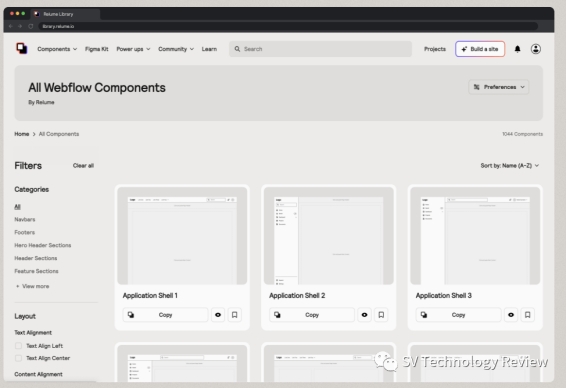
Task: Preview Application Shell 2 with eye icon
Action: point(364,315)
